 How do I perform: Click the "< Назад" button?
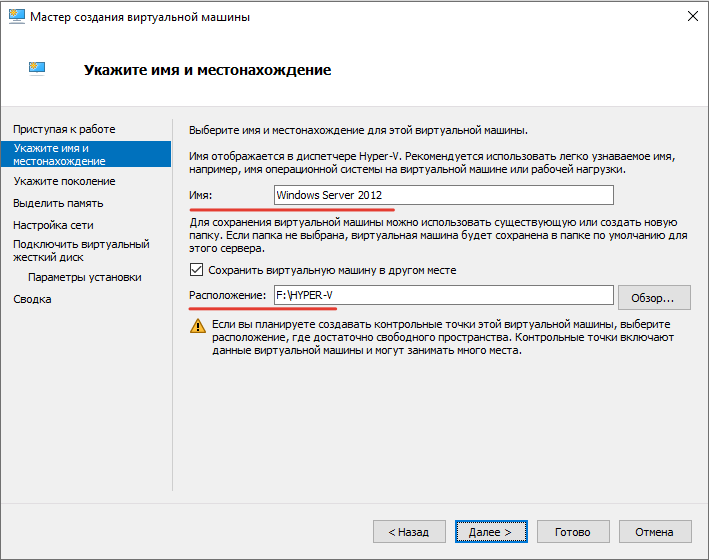point(408,532)
